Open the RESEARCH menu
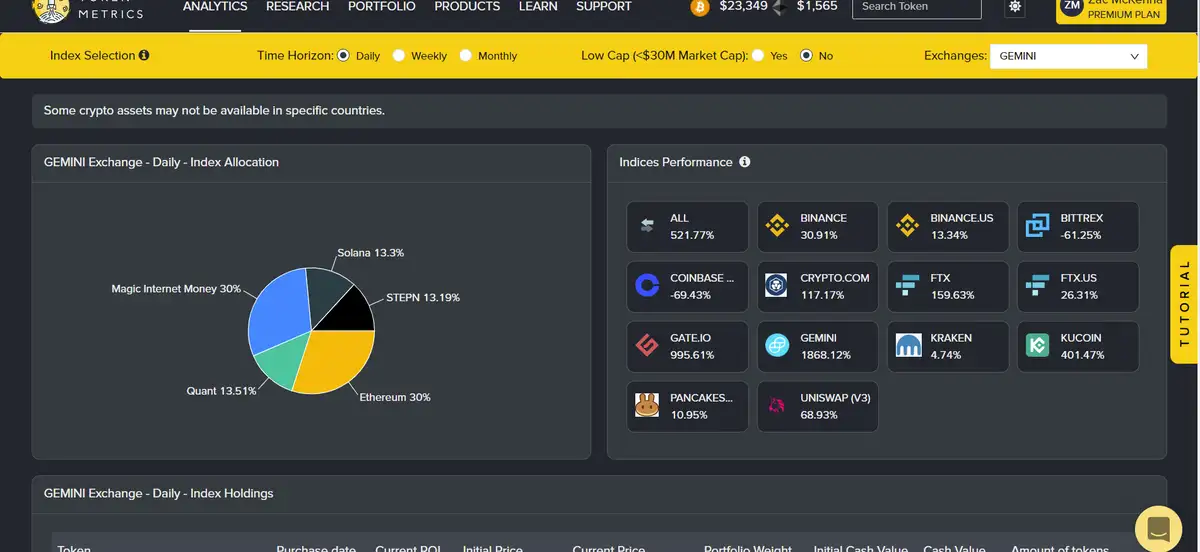The image size is (1200, 552). [297, 7]
